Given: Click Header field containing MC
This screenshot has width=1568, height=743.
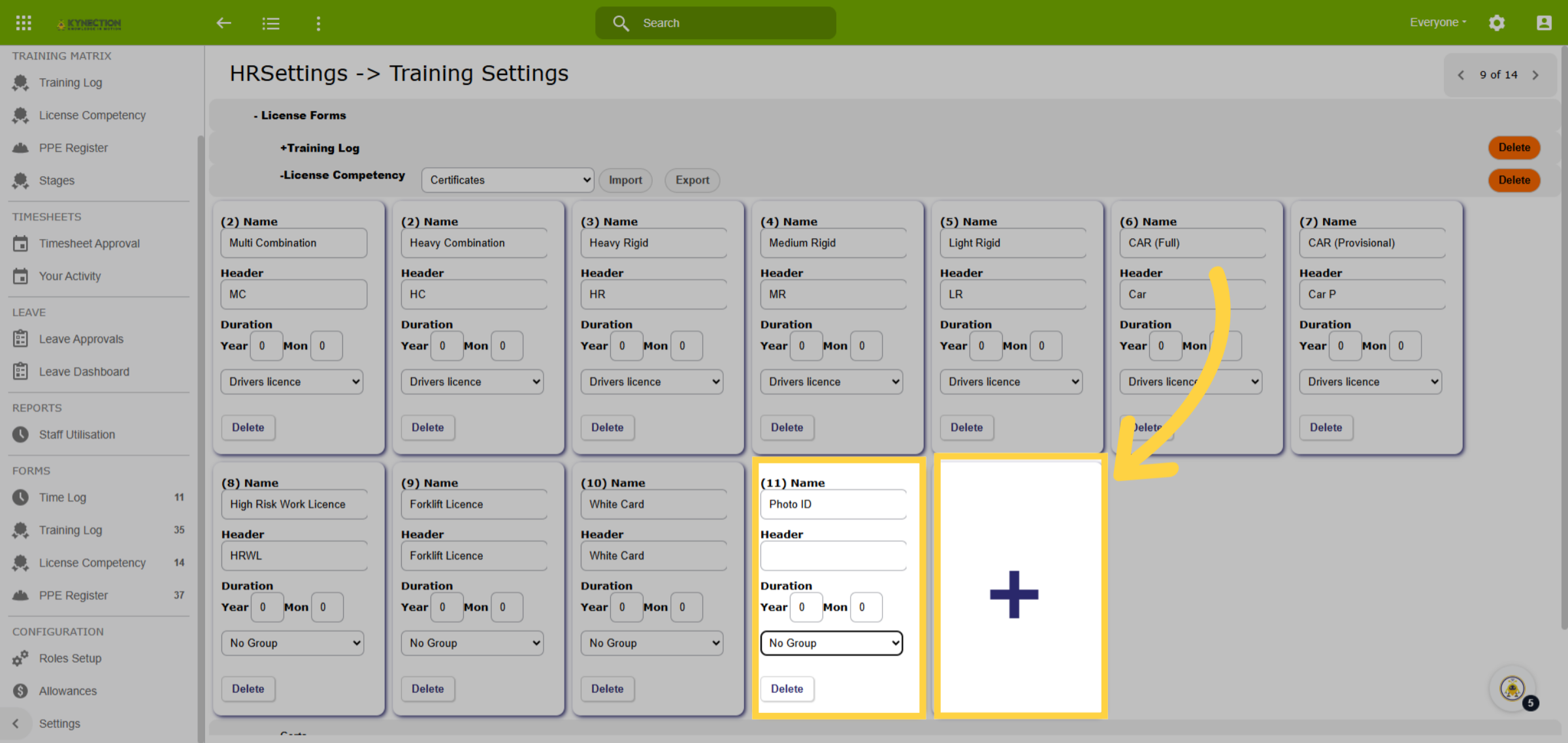Looking at the screenshot, I should 293,294.
